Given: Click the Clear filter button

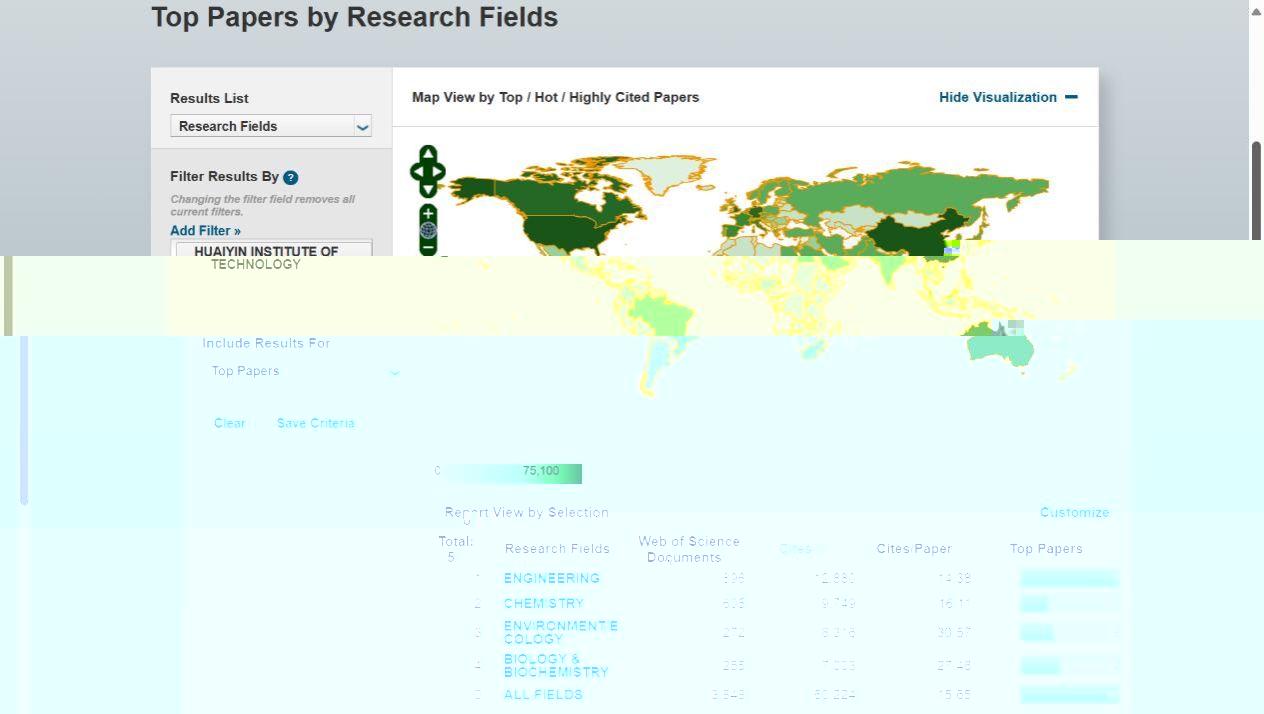Looking at the screenshot, I should coord(230,423).
